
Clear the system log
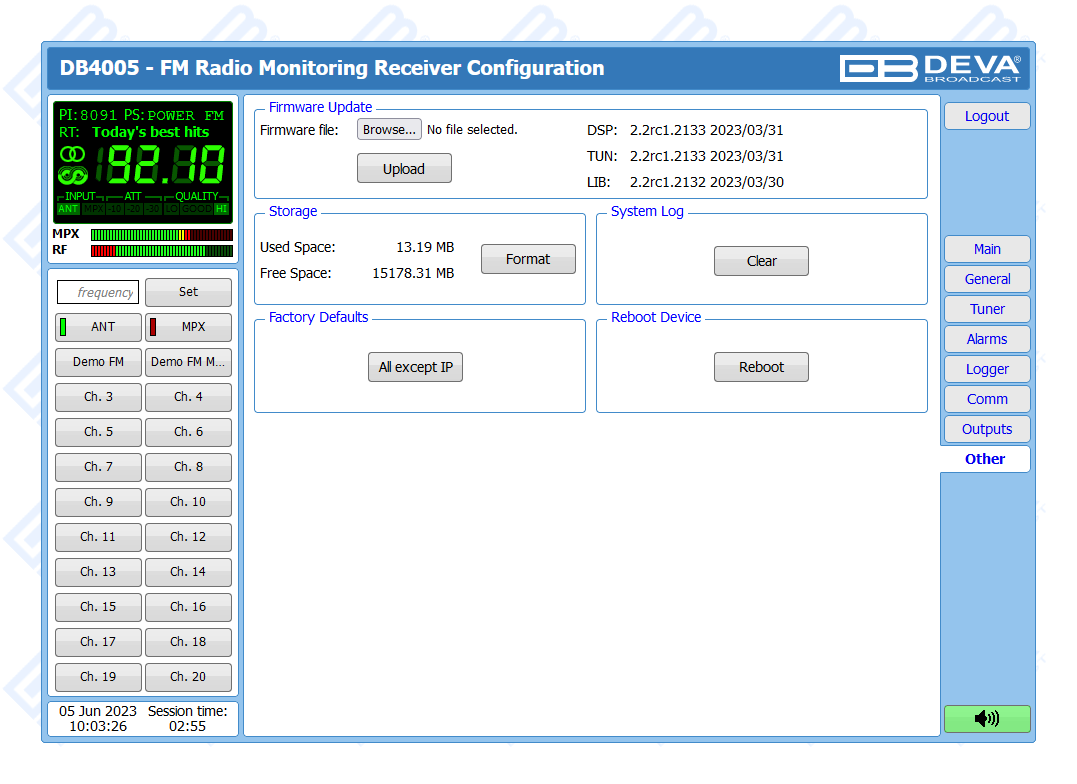coord(761,261)
